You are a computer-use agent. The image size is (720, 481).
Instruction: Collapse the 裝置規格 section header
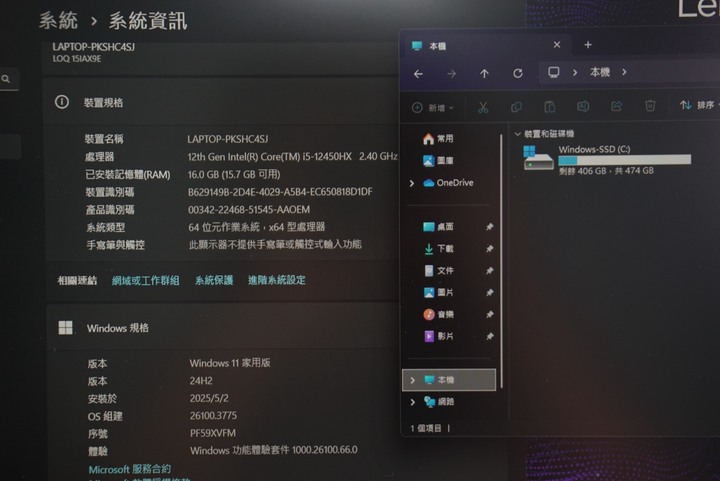[220, 102]
